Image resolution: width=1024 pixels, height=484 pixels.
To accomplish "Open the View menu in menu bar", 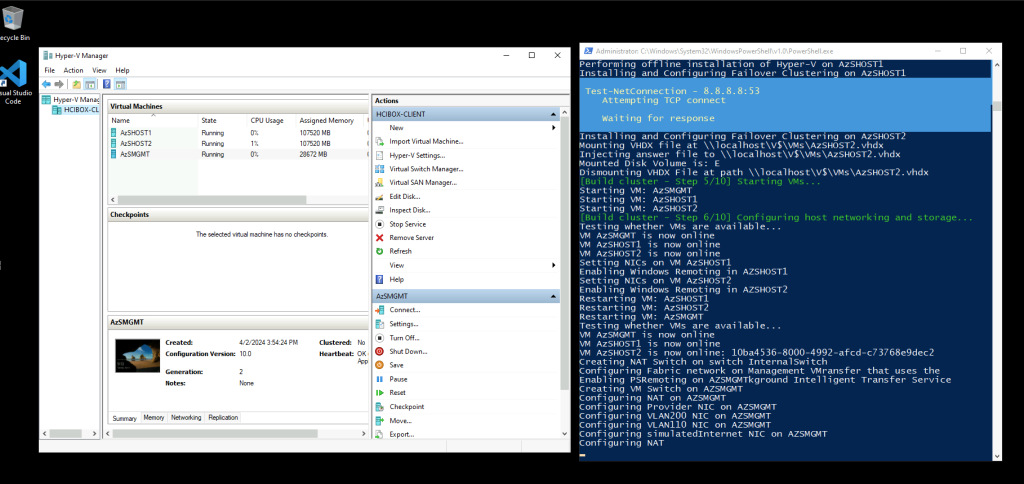I will 99,71.
